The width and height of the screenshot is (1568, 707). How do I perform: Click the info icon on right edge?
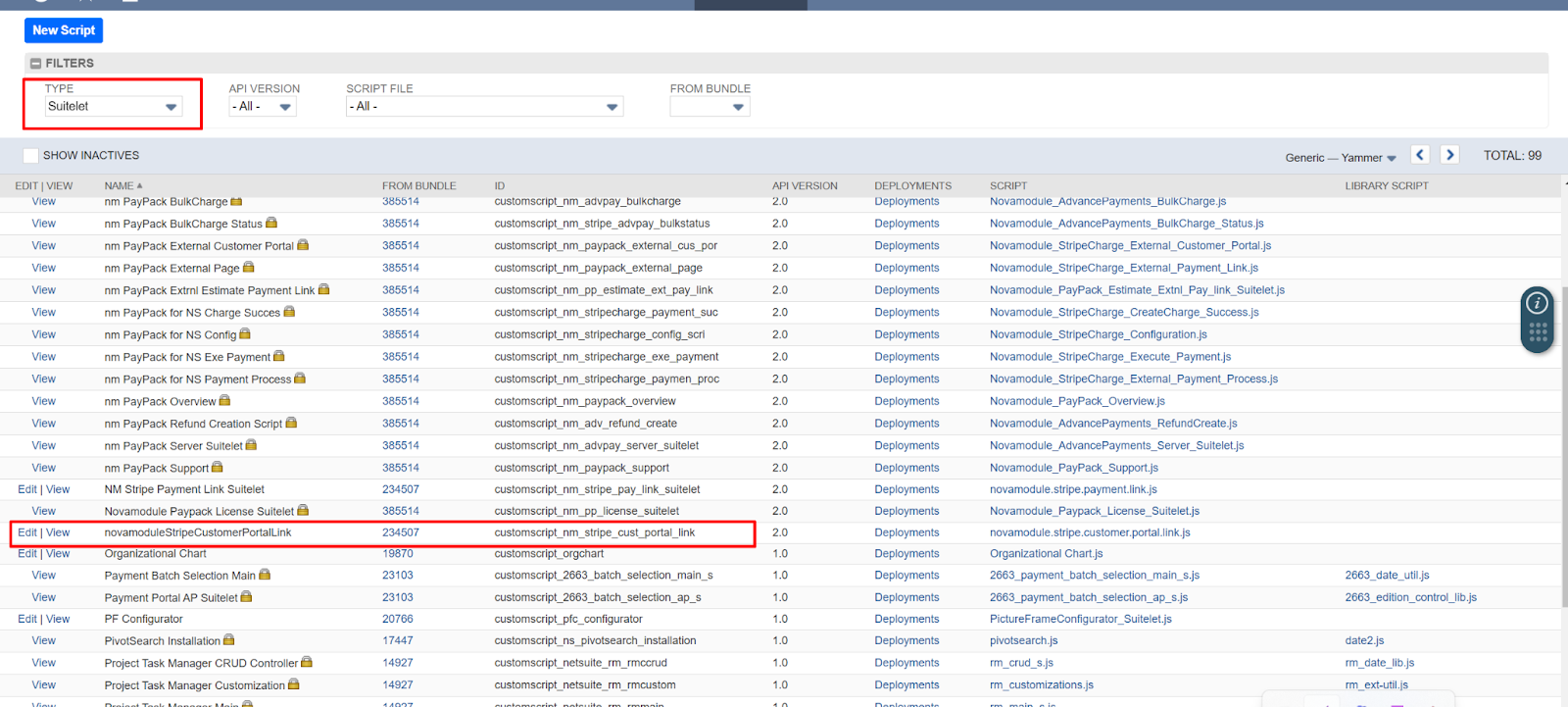1537,303
